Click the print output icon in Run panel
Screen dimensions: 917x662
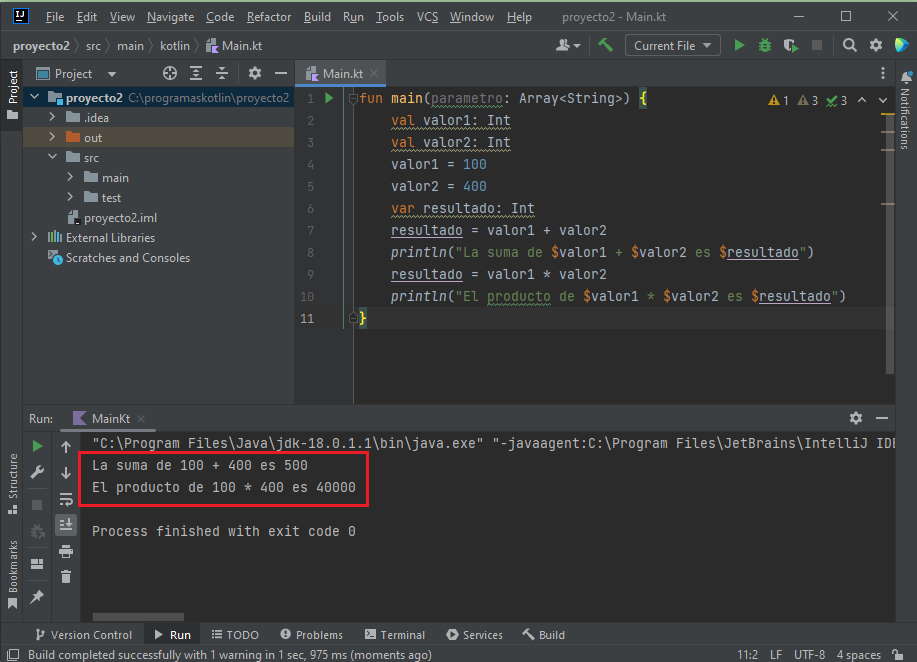click(66, 551)
